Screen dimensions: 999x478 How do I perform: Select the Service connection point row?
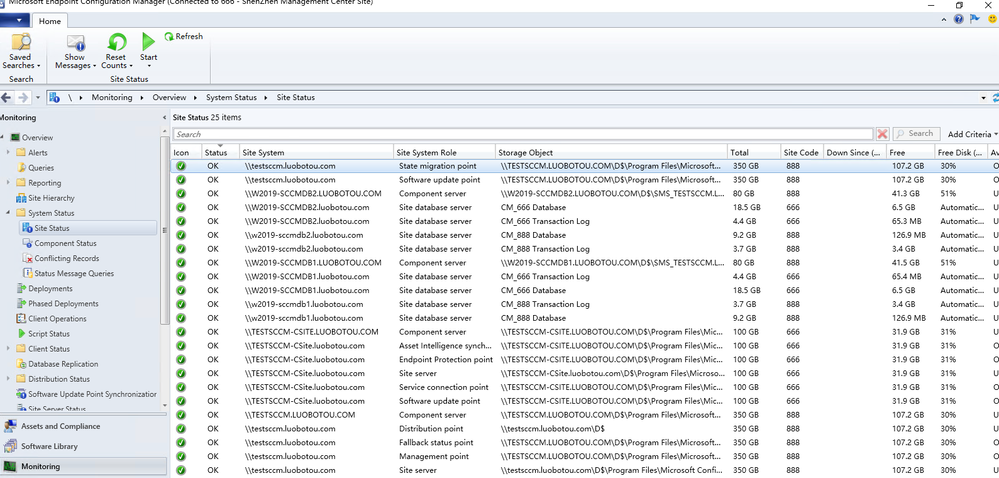coord(584,387)
